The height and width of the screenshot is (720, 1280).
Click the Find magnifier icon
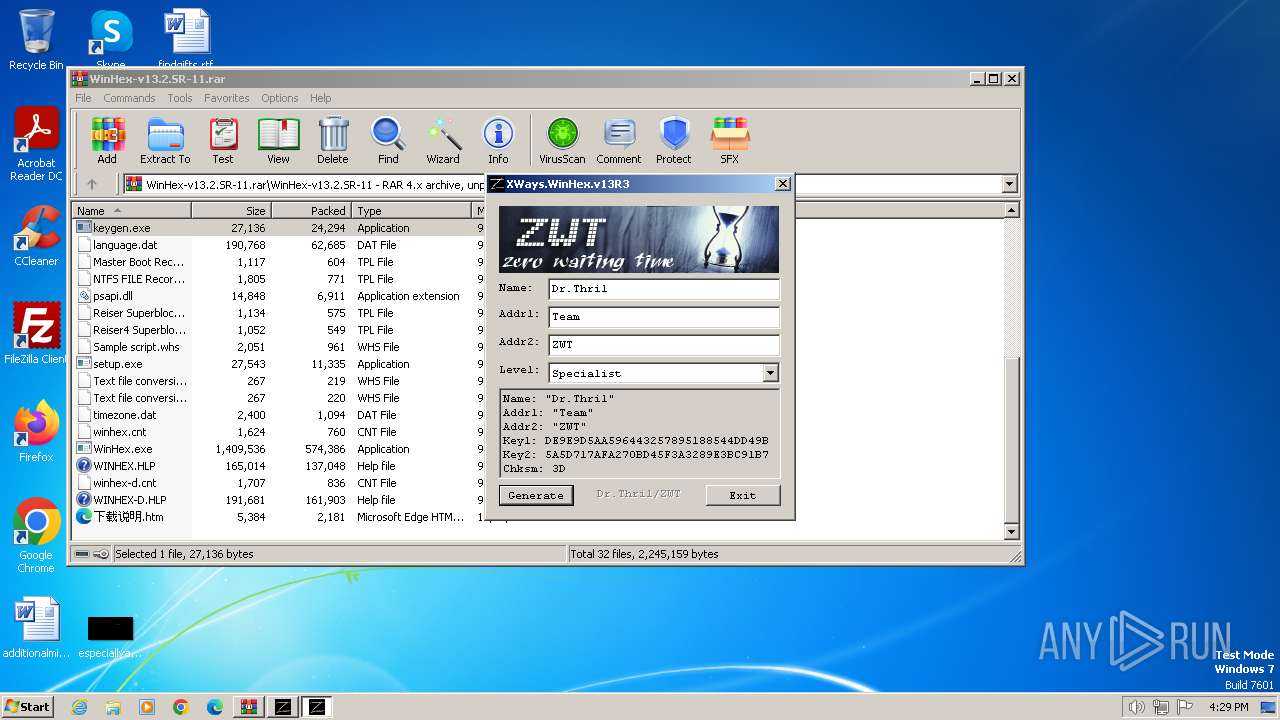388,140
